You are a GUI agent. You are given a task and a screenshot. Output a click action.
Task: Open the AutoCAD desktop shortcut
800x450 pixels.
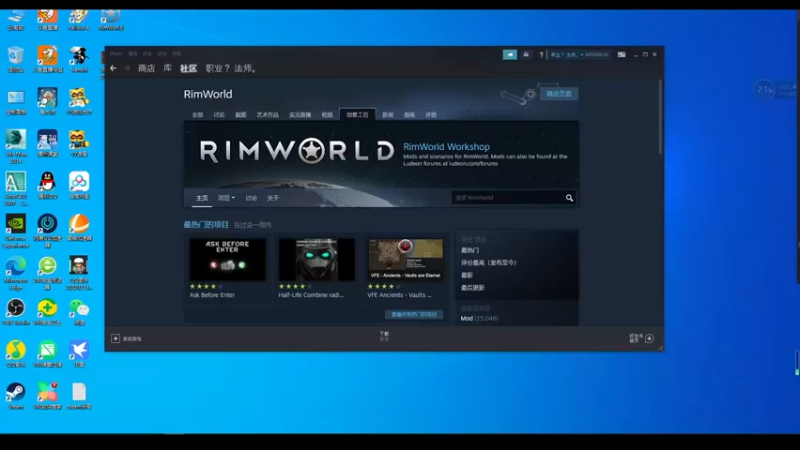click(16, 189)
